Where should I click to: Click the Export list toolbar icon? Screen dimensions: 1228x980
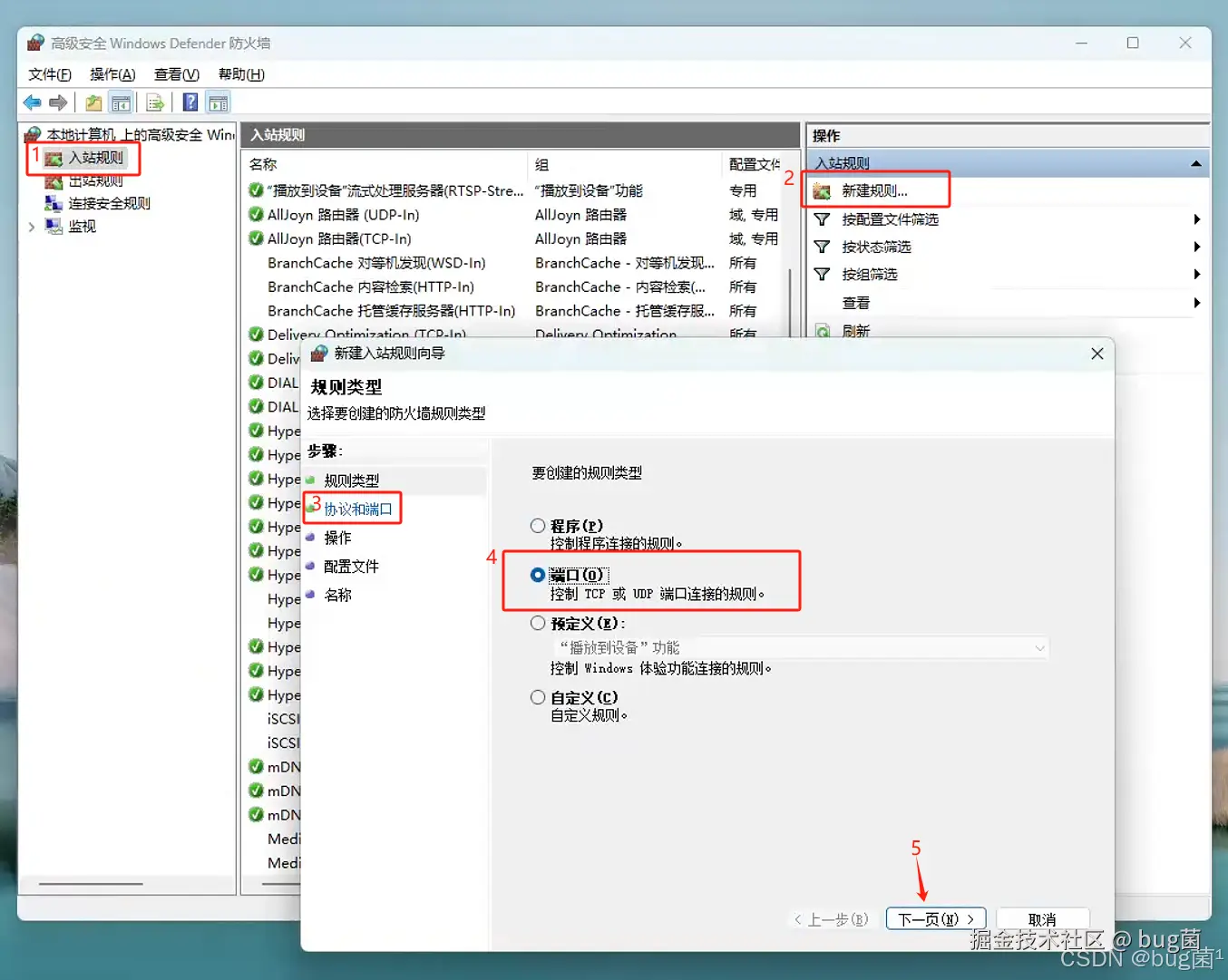click(x=155, y=102)
